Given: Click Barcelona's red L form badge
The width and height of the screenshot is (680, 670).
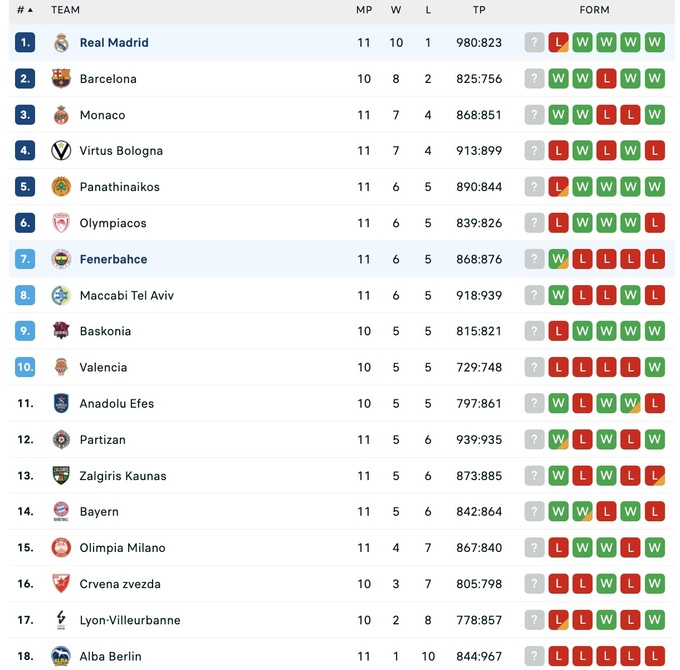Looking at the screenshot, I should pyautogui.click(x=607, y=79).
